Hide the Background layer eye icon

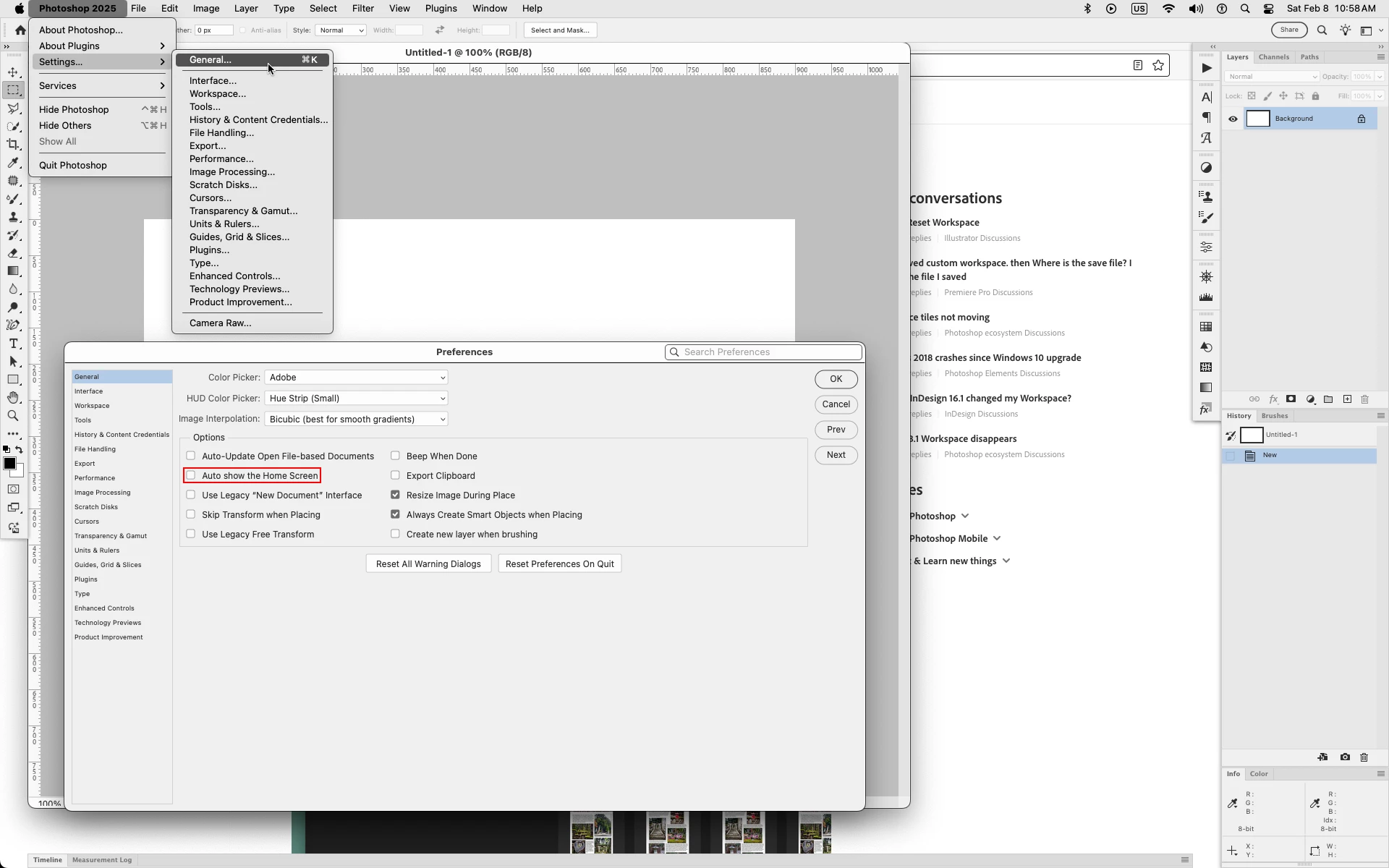pos(1233,119)
